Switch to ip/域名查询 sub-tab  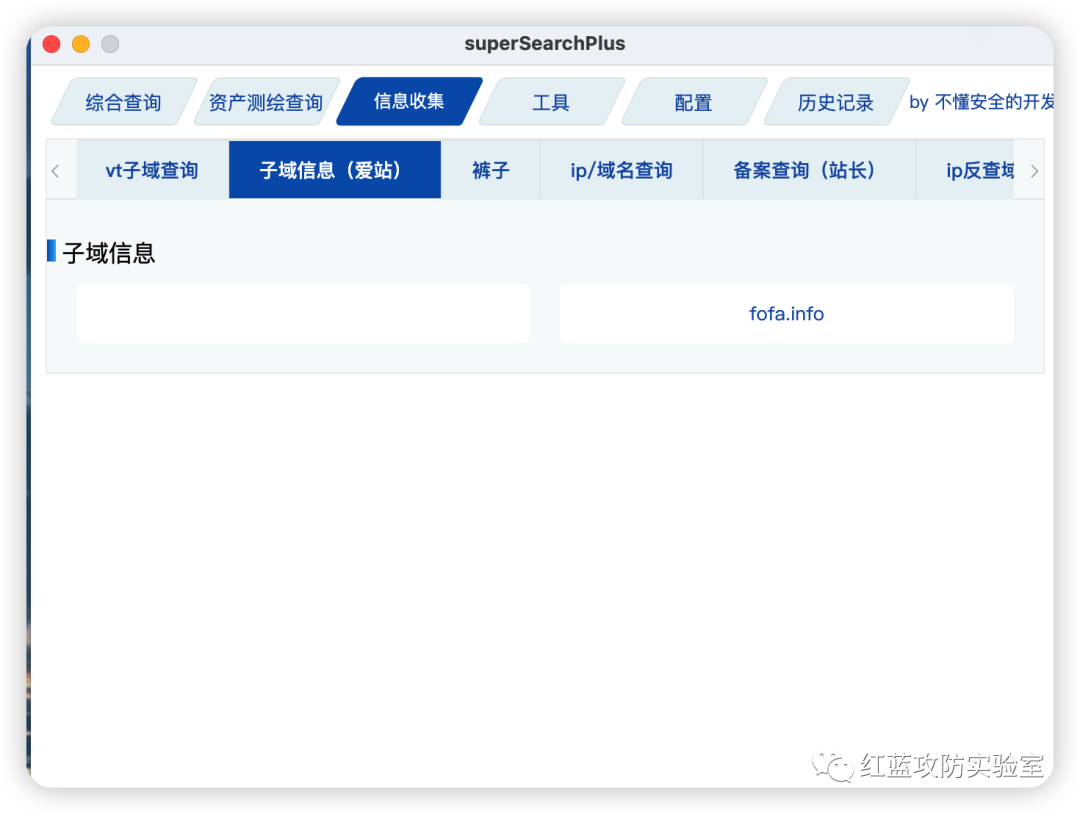(x=621, y=170)
